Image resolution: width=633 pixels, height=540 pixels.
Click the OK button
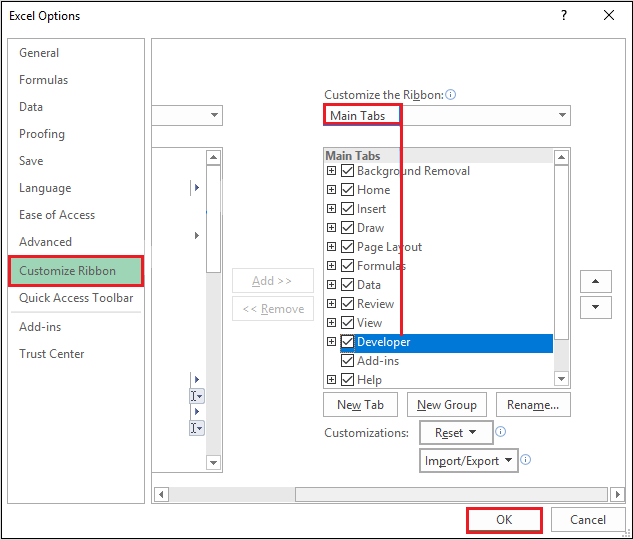click(x=504, y=520)
